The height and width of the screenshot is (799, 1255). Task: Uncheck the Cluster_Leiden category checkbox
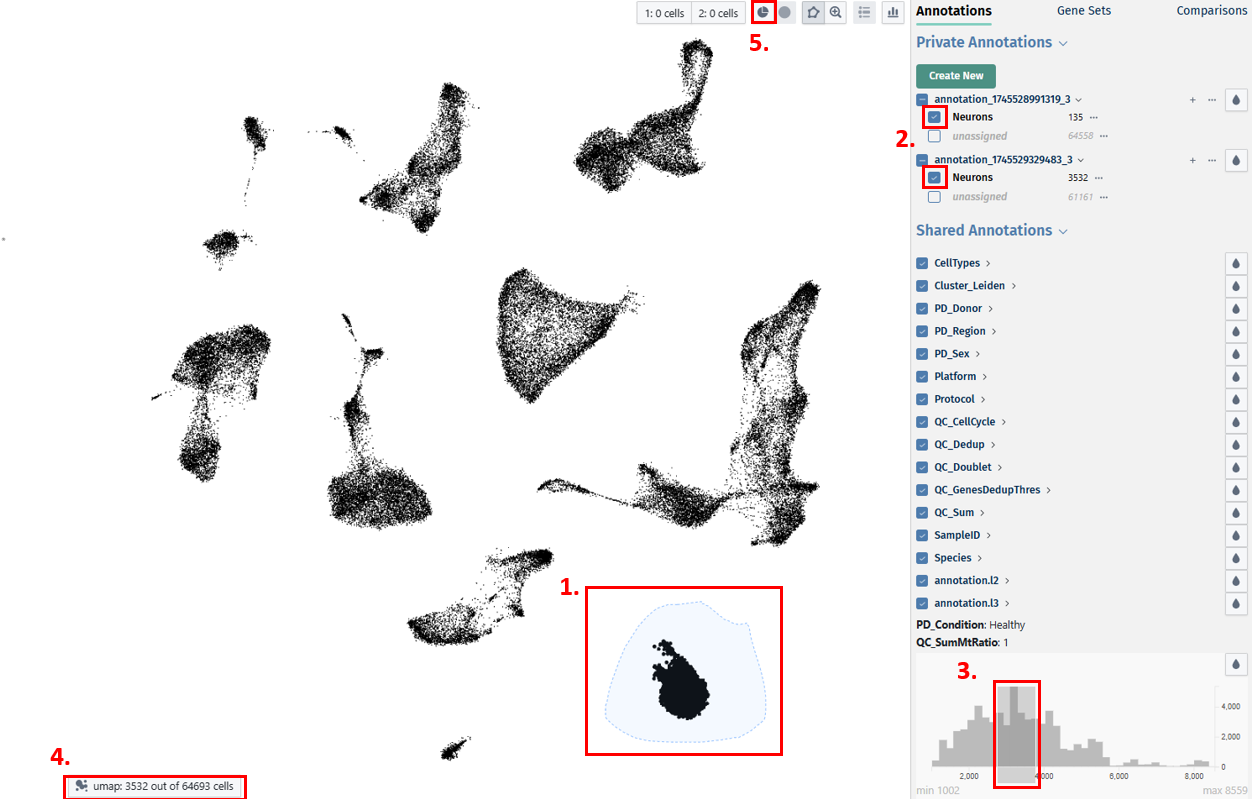pyautogui.click(x=923, y=286)
